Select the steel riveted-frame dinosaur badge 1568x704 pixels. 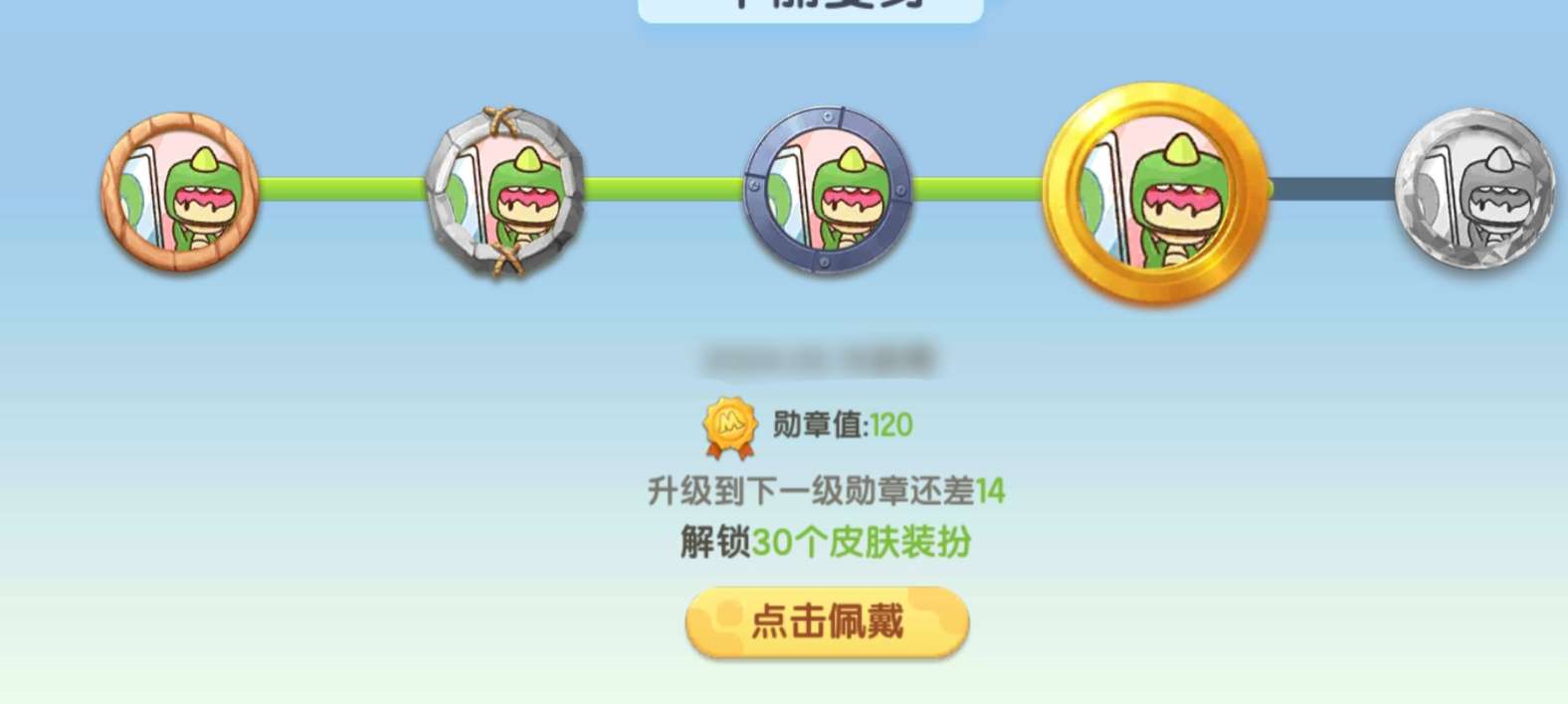tap(828, 191)
